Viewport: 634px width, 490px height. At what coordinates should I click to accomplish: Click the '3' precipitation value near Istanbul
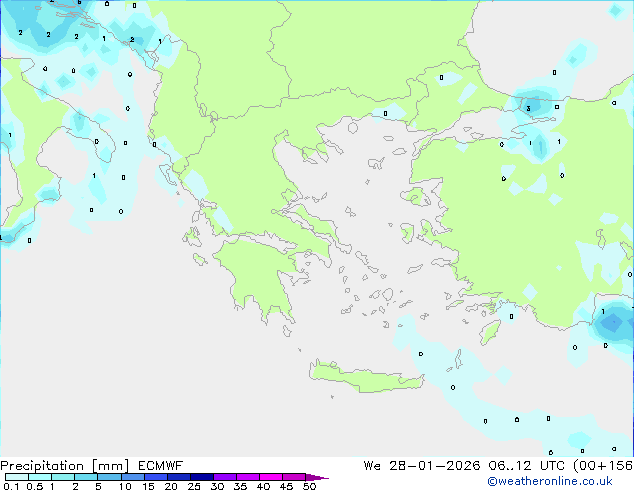528,108
